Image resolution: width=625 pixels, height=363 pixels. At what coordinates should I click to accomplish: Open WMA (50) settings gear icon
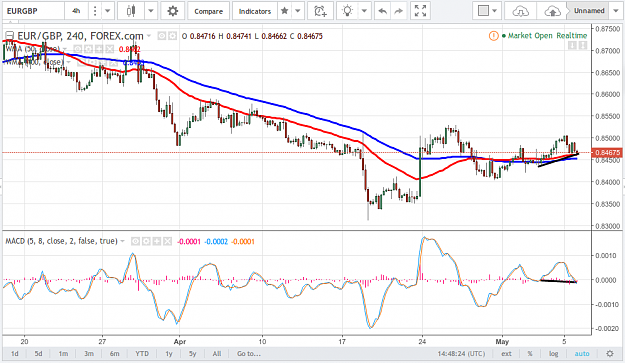88,49
